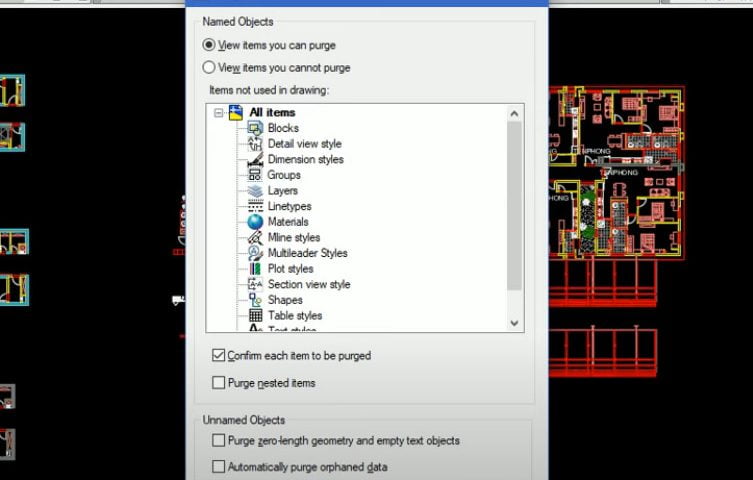The height and width of the screenshot is (480, 753).
Task: Select 'Plot styles' tree entry
Action: (290, 269)
